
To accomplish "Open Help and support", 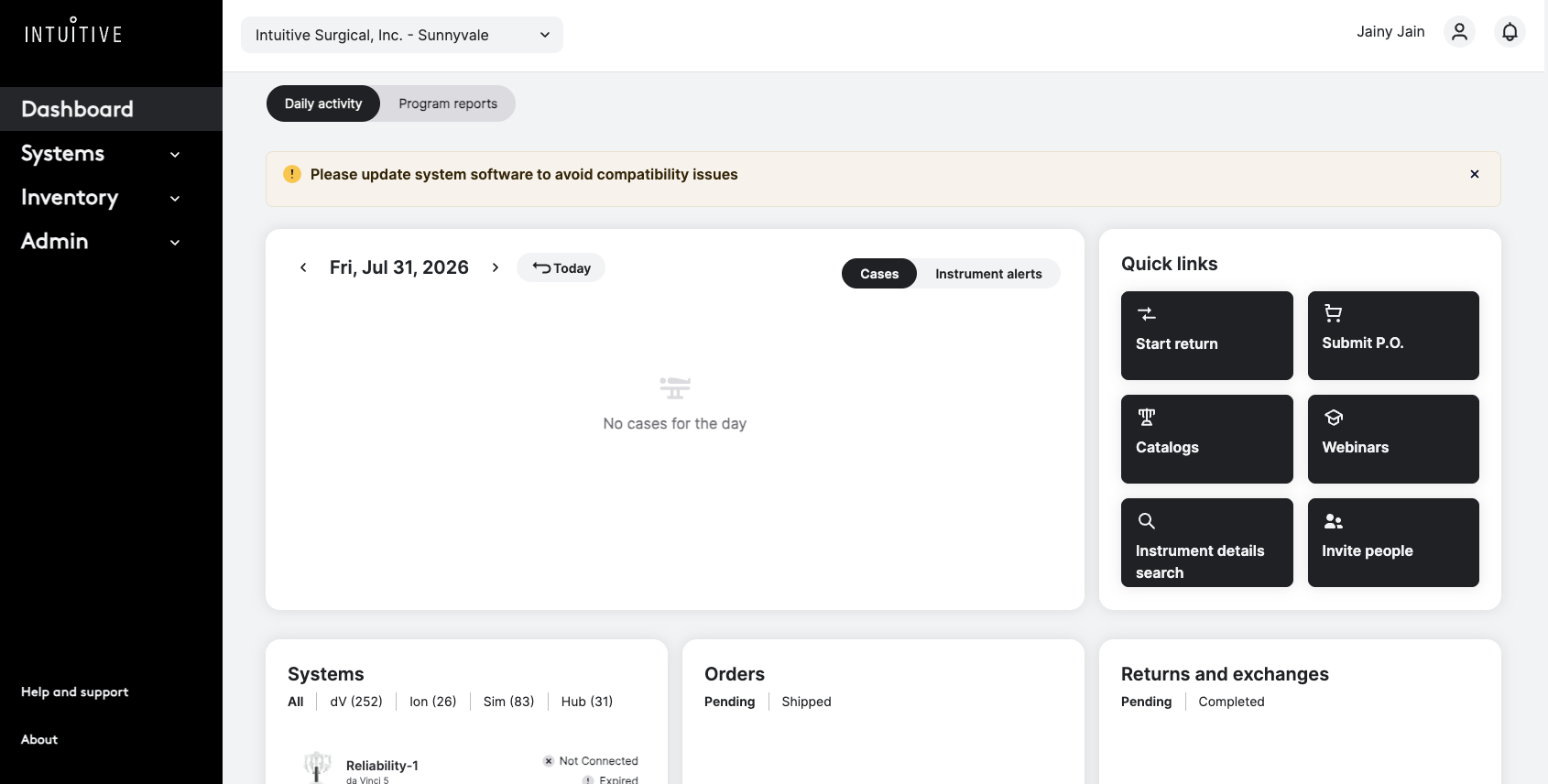I will [x=74, y=691].
